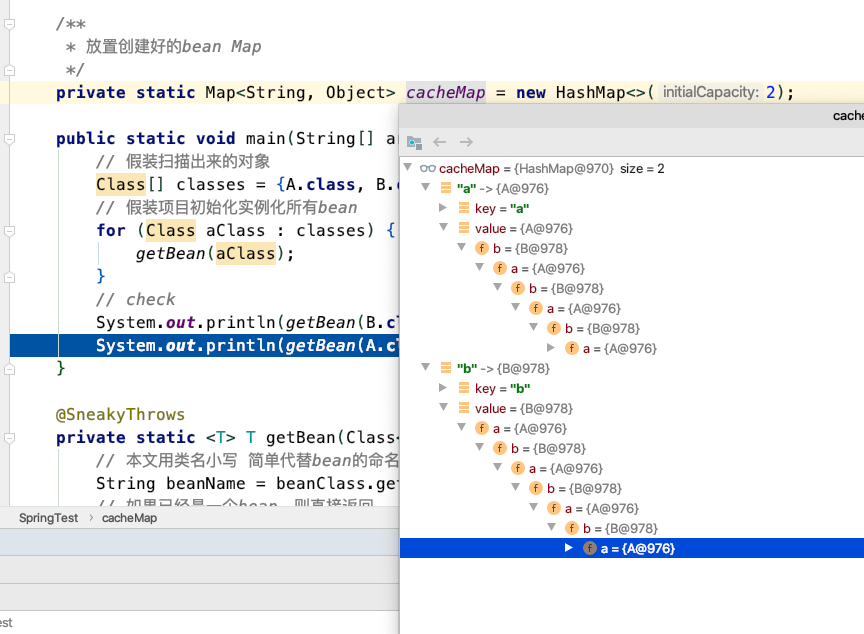Viewport: 864px width, 634px height.
Task: Click the field icon on the highlighted a = {A@976} row
Action: coord(590,548)
